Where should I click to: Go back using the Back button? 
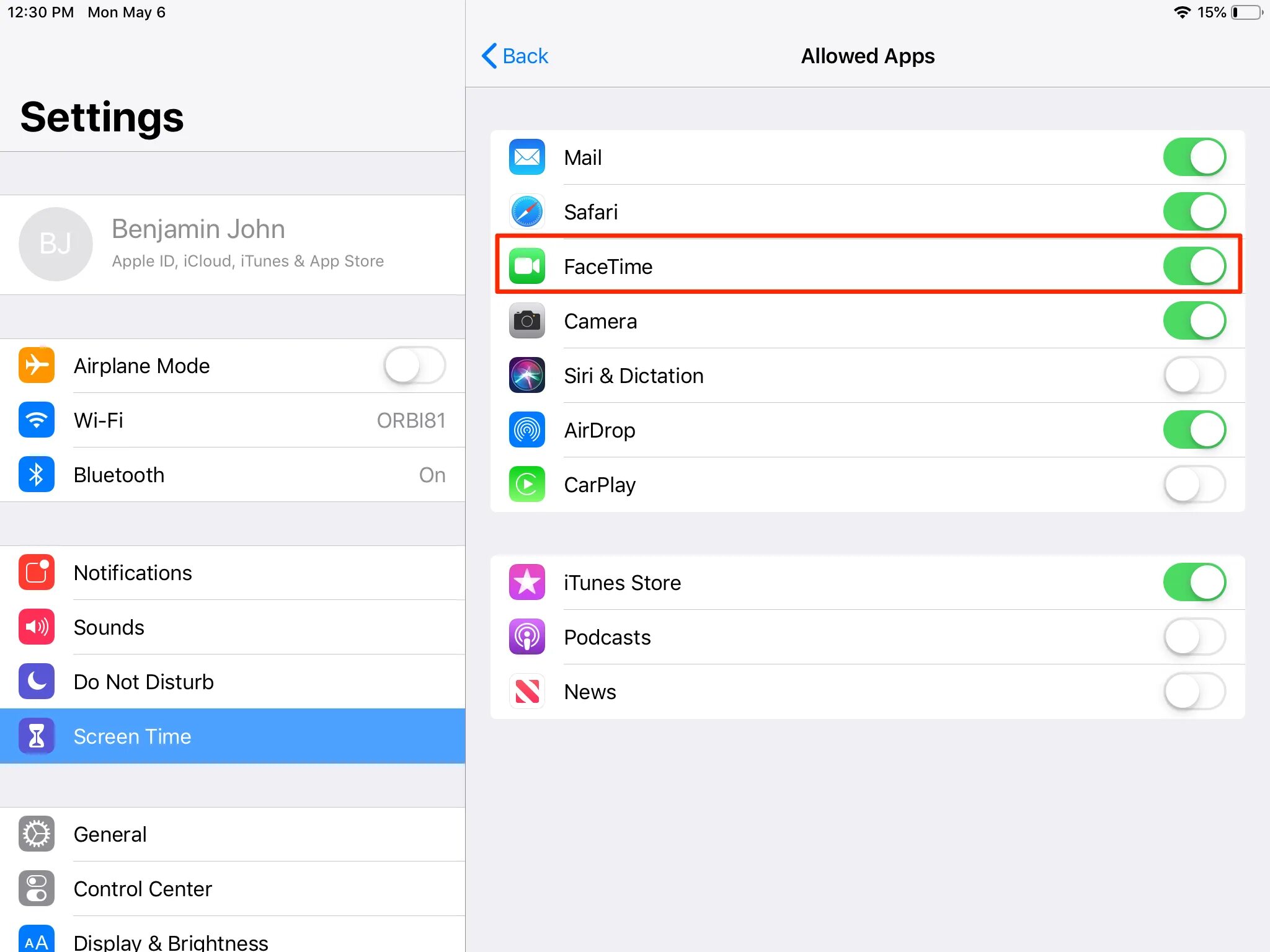click(x=515, y=56)
